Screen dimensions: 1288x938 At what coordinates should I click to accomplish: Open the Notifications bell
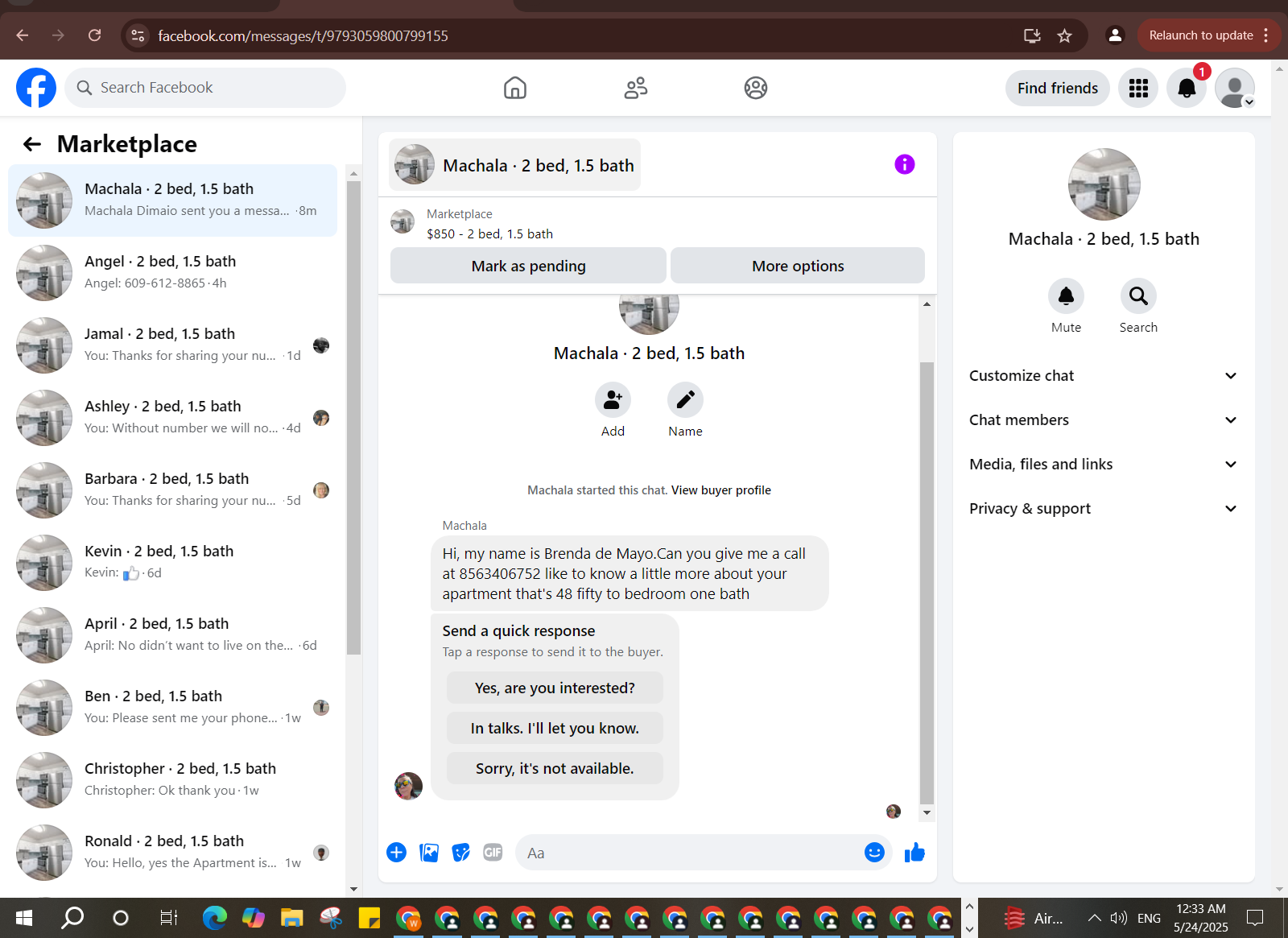coord(1187,88)
